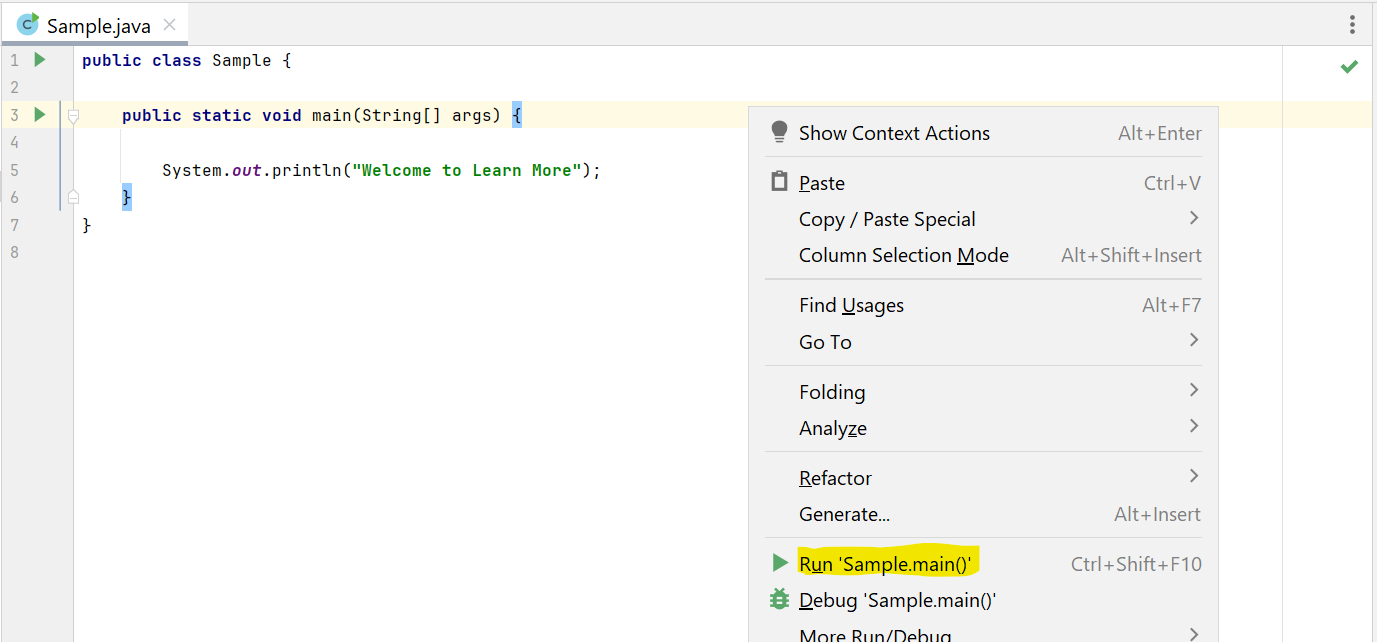Expand the Go To submenu arrow
Viewport: 1377px width, 642px height.
[x=1194, y=340]
